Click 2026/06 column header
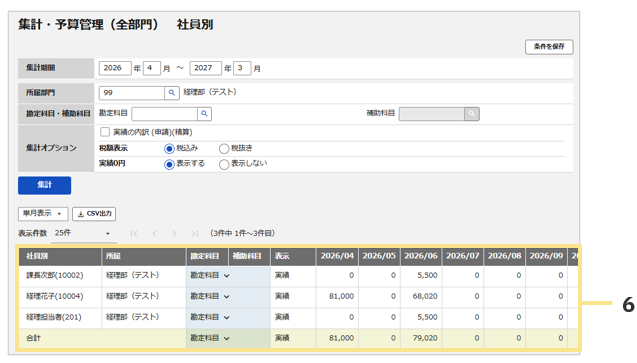Screen dimensions: 637x363 421,256
